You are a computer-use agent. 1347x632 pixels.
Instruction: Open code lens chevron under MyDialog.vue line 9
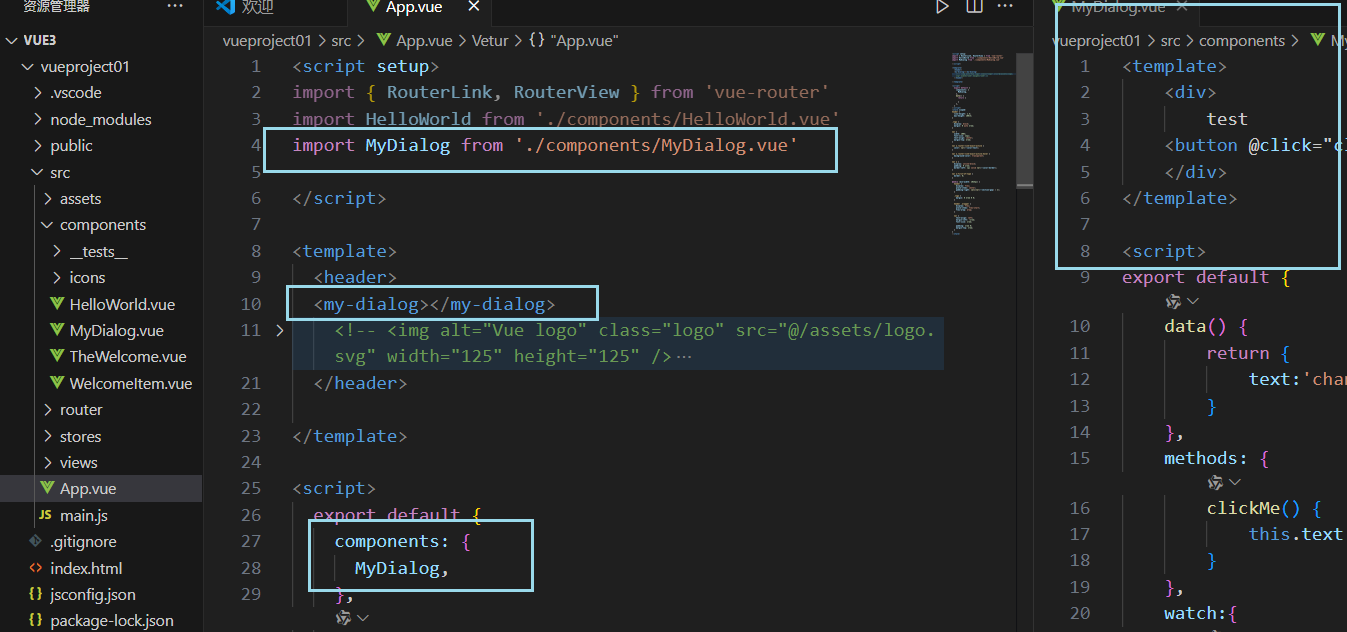point(1192,300)
